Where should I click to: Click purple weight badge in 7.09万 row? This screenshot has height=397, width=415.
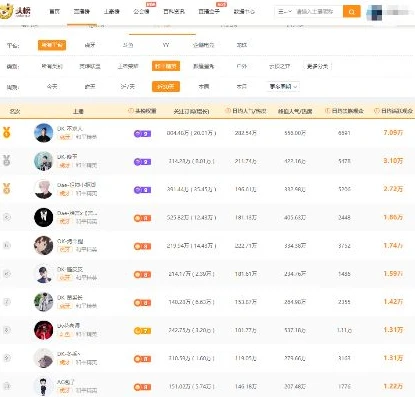[142, 134]
